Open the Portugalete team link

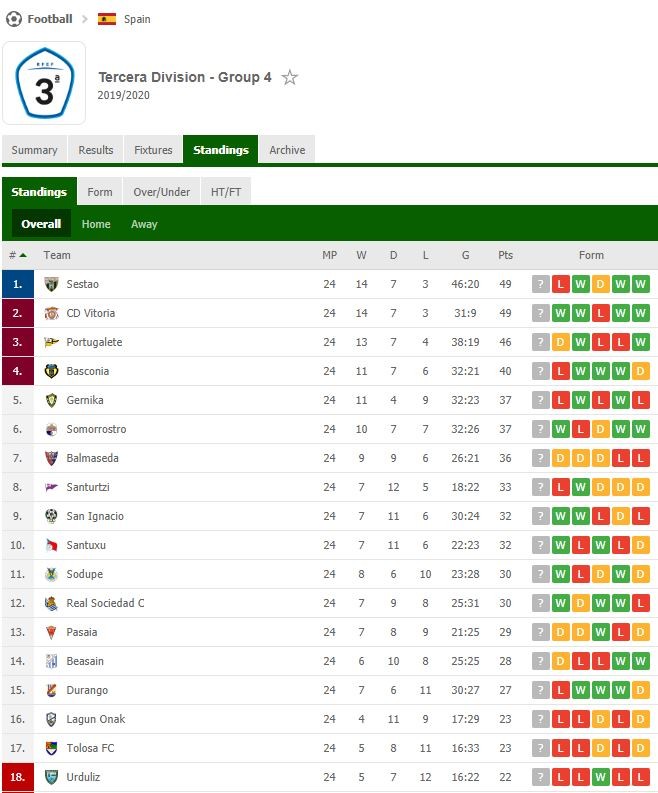coord(94,342)
